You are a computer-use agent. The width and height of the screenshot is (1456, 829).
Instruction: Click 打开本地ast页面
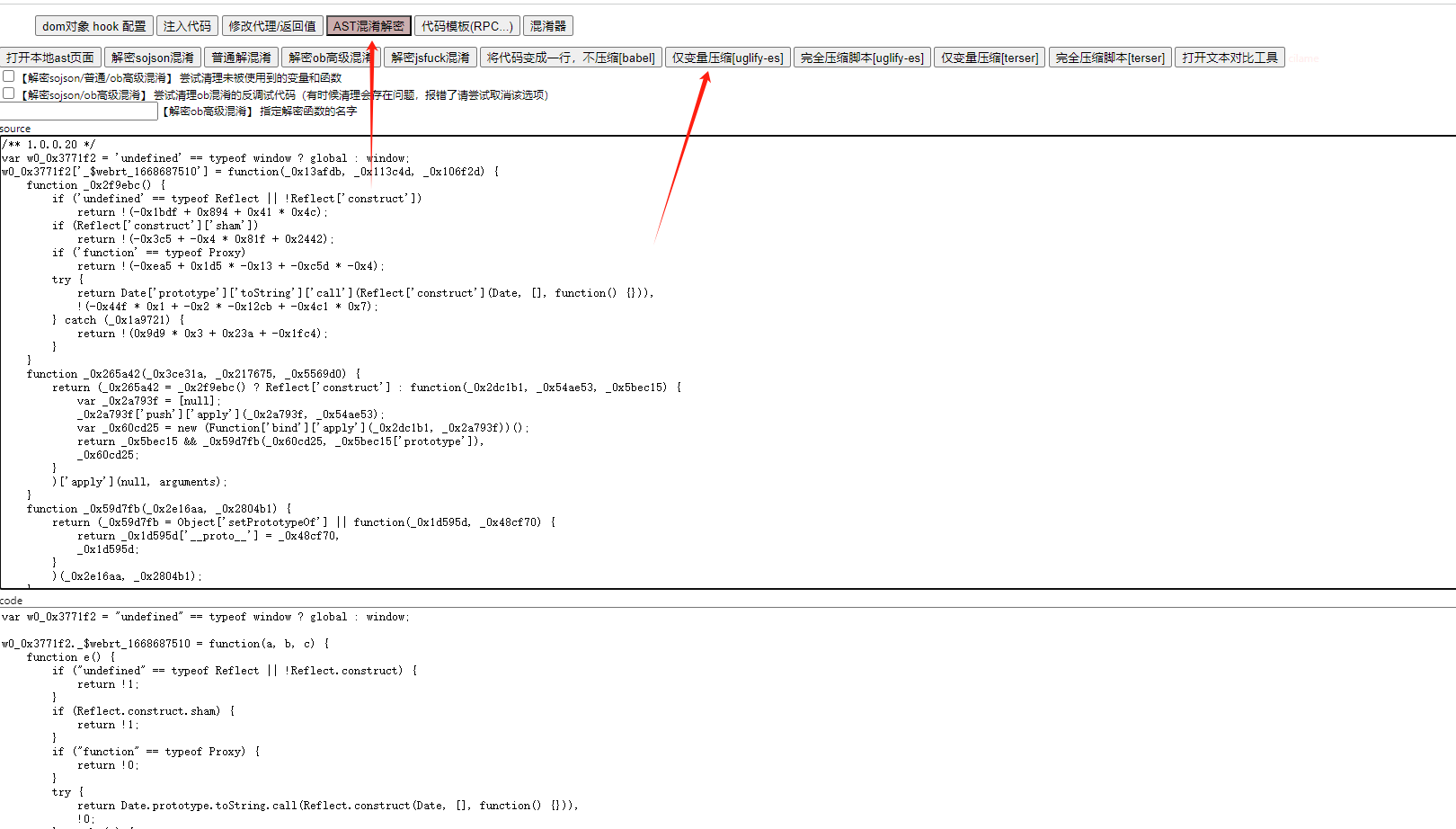click(x=49, y=57)
